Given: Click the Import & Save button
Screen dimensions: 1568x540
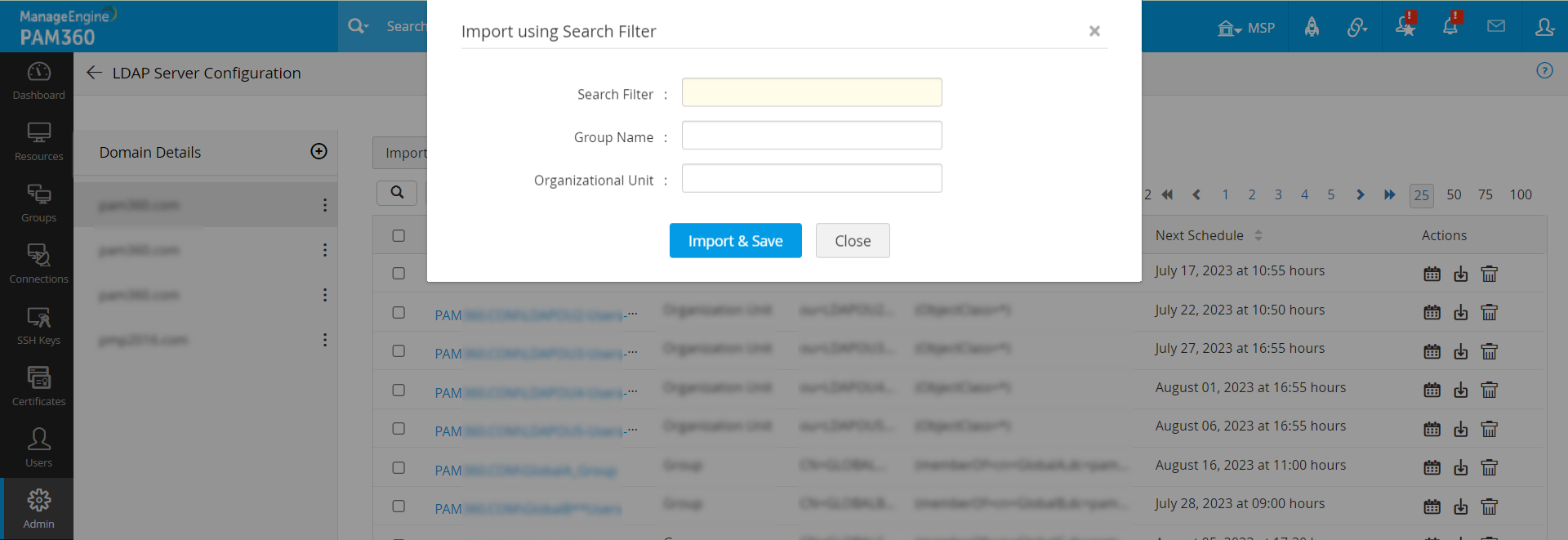Looking at the screenshot, I should 735,240.
